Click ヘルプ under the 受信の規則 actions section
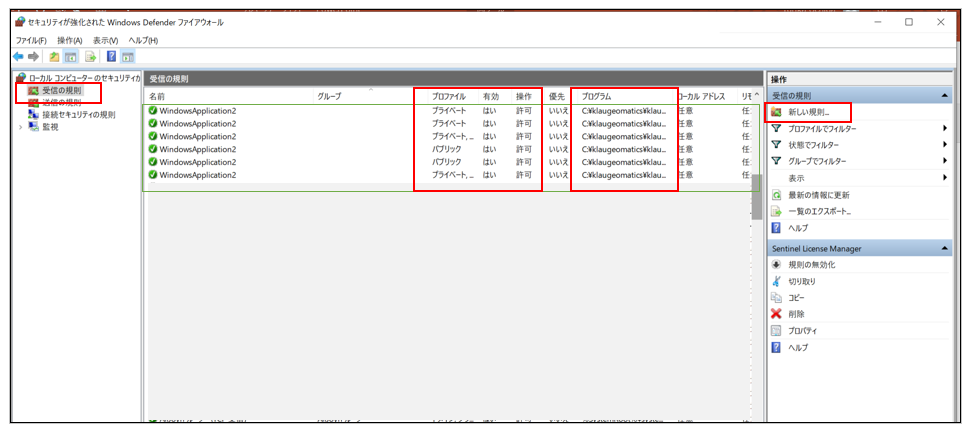This screenshot has width=973, height=434. pyautogui.click(x=798, y=228)
